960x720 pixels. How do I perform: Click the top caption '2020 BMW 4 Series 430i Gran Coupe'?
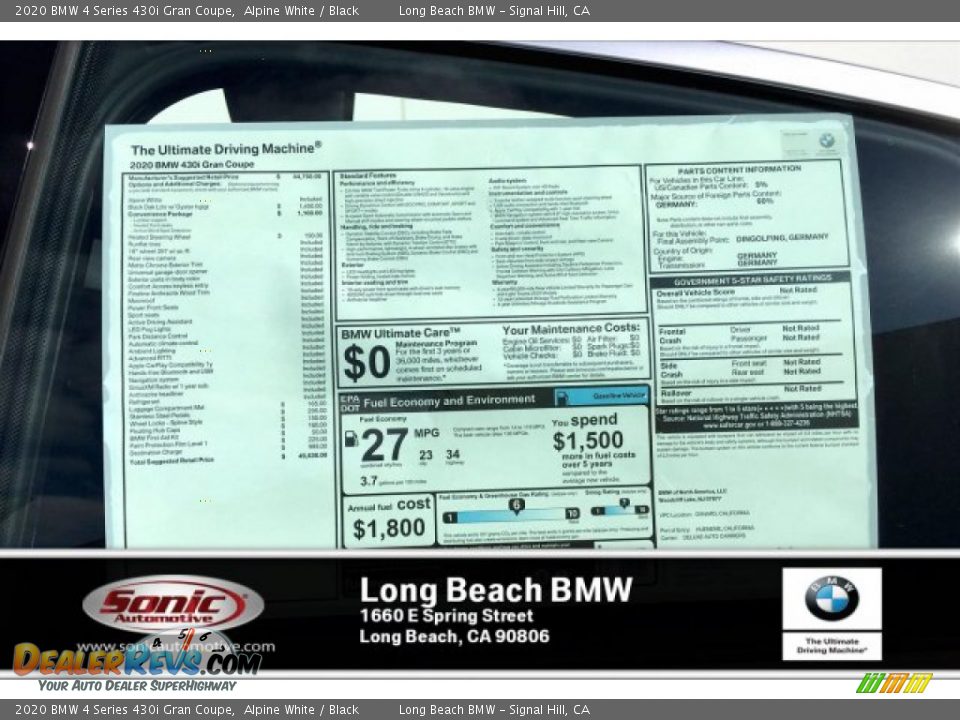[x=125, y=10]
